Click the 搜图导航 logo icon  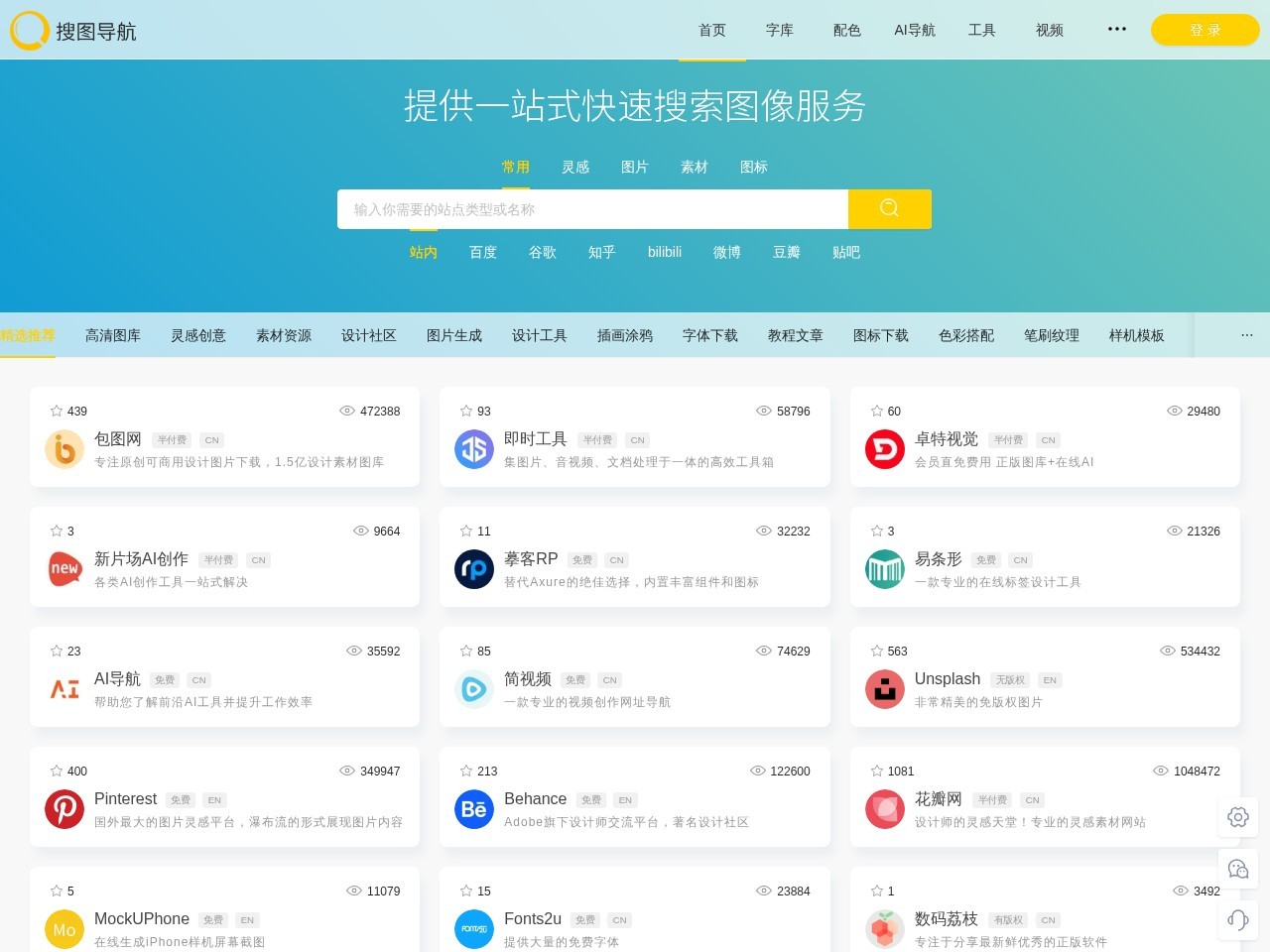coord(30,31)
